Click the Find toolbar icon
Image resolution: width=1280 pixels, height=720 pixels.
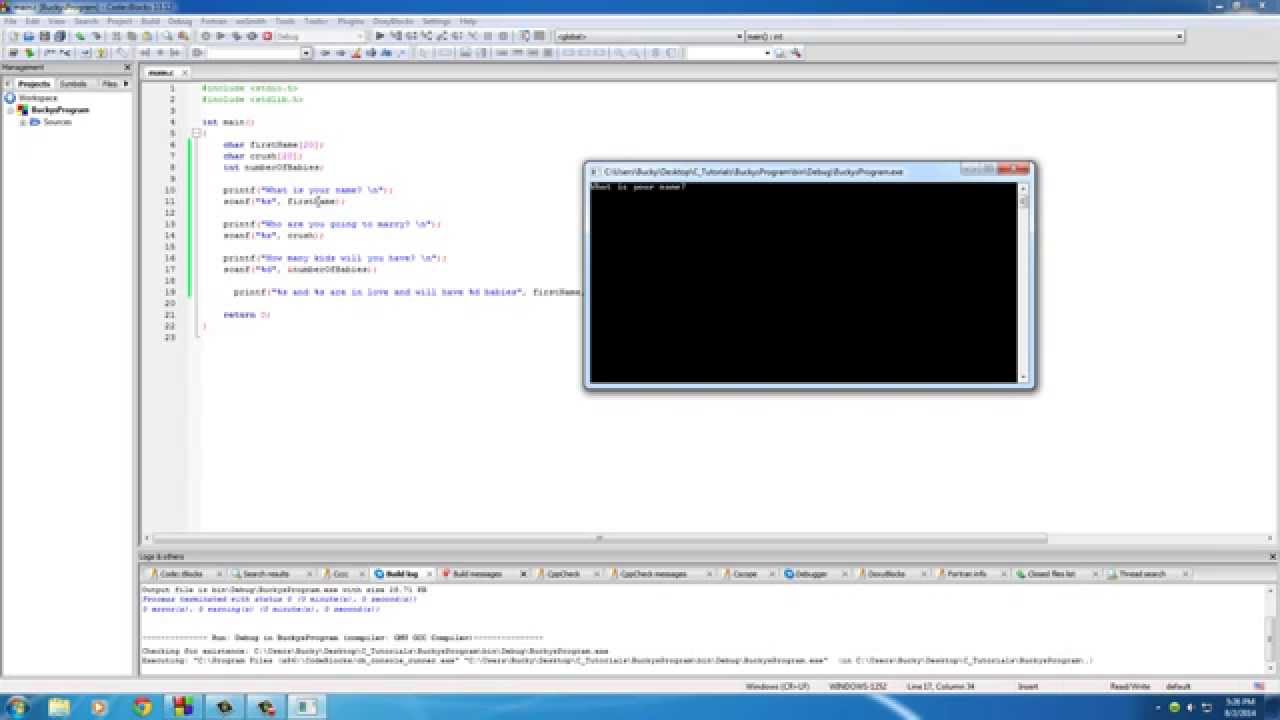[167, 36]
